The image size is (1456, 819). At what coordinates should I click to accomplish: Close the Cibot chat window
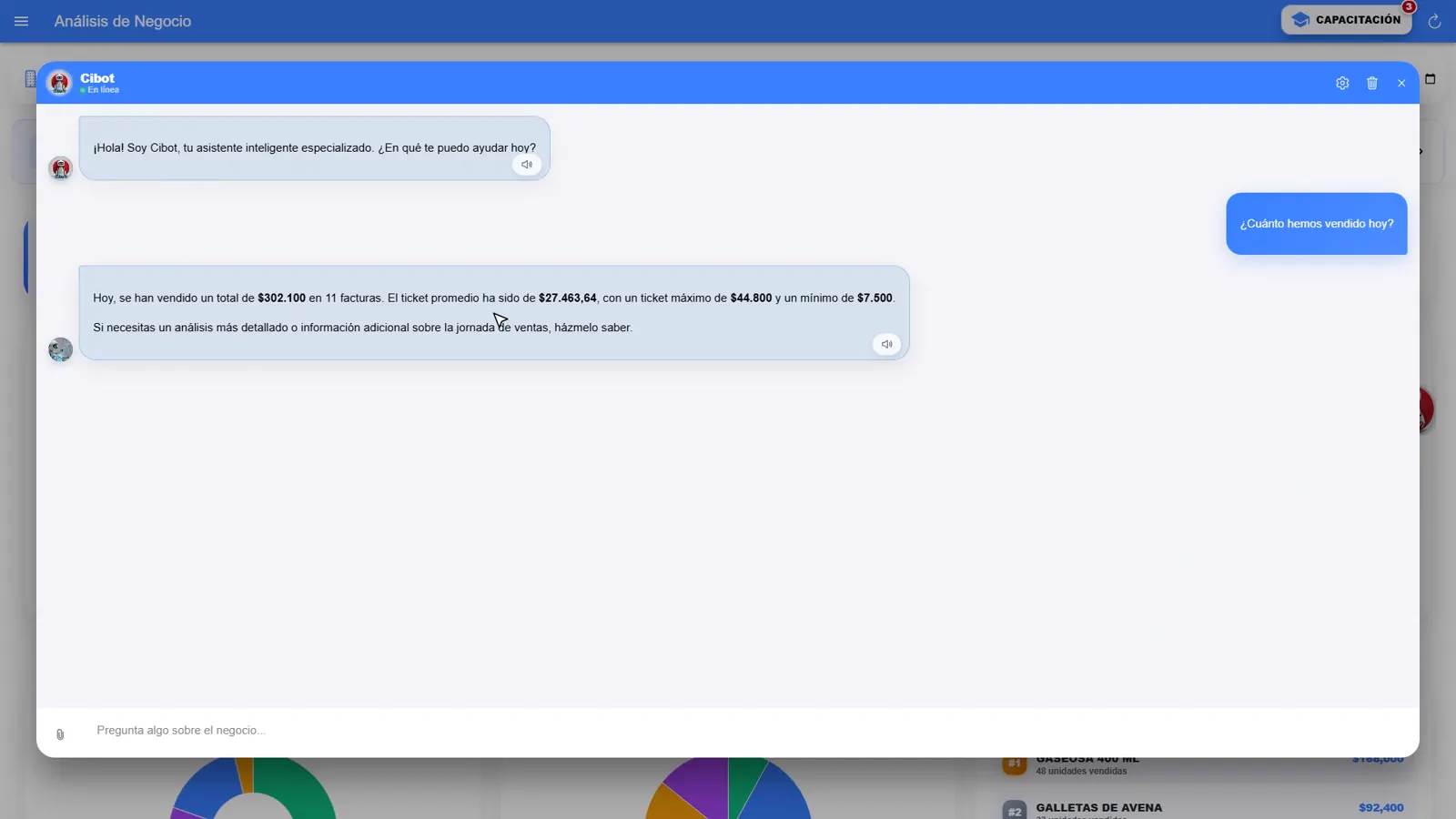click(x=1401, y=83)
